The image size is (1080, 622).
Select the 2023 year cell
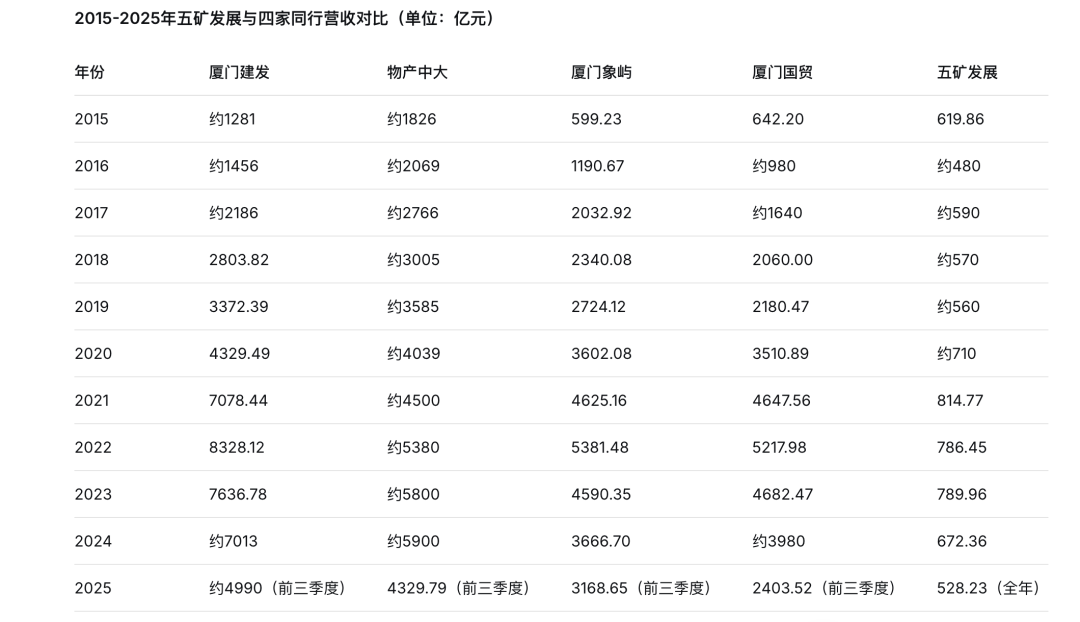93,495
